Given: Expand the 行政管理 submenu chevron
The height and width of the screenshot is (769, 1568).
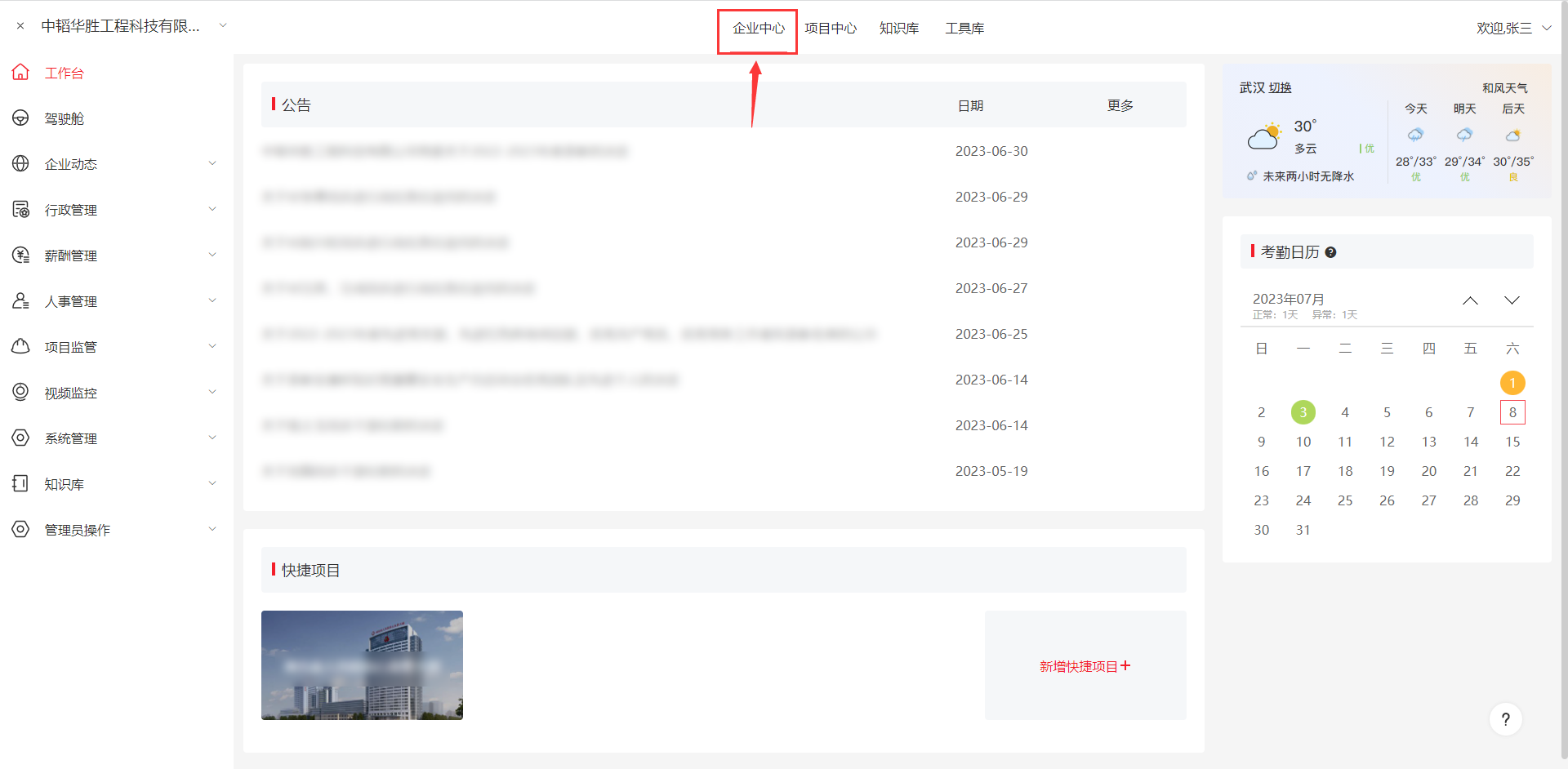Looking at the screenshot, I should [x=212, y=209].
